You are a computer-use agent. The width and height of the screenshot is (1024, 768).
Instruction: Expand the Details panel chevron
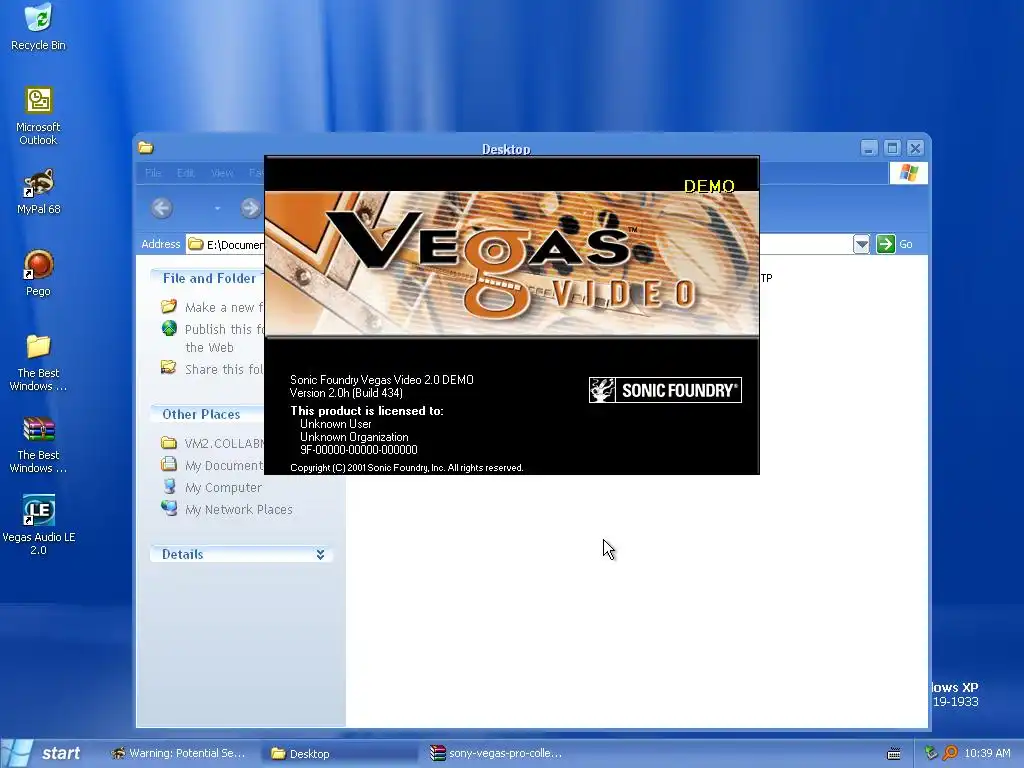(321, 554)
